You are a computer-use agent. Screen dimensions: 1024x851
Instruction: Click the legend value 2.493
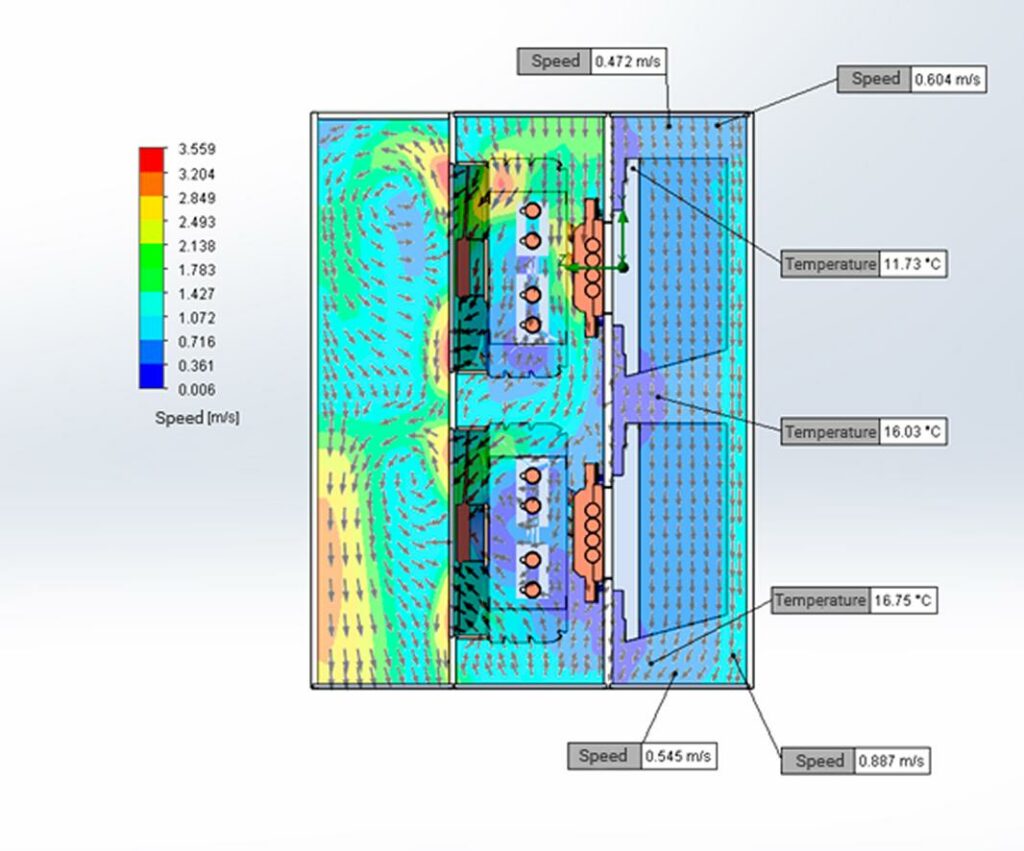coord(197,222)
